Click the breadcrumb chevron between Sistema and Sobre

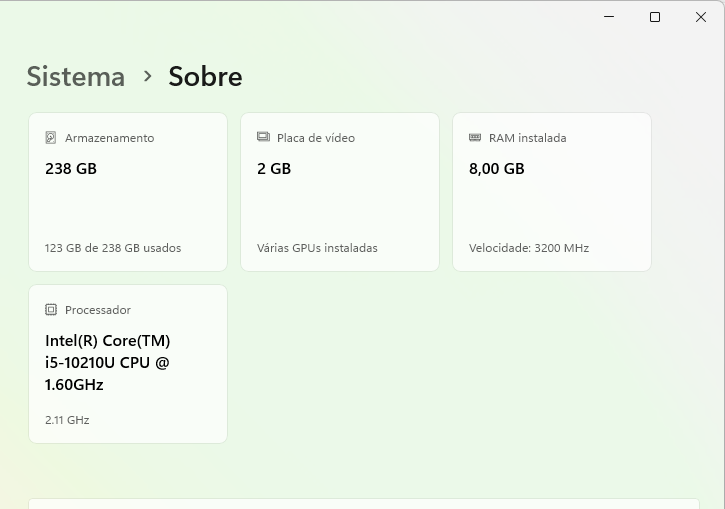point(147,76)
